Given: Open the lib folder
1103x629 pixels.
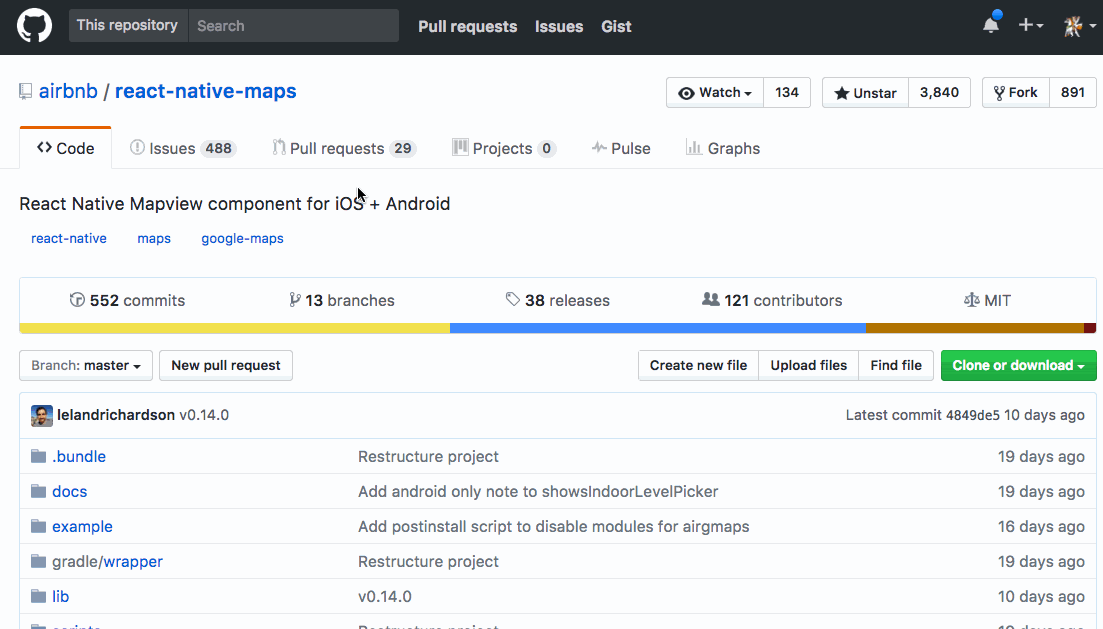Looking at the screenshot, I should tap(60, 596).
